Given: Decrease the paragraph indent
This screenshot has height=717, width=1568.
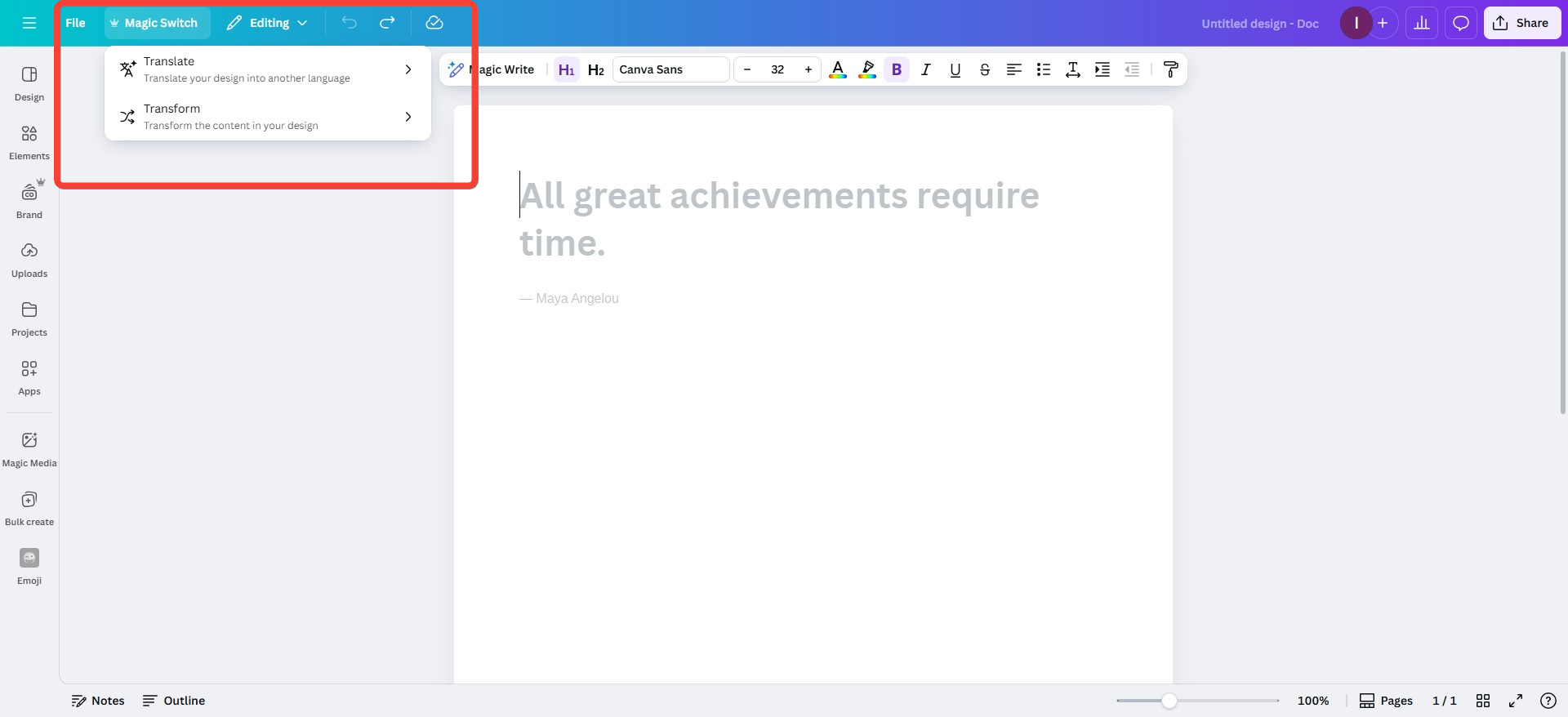Looking at the screenshot, I should 1132,69.
